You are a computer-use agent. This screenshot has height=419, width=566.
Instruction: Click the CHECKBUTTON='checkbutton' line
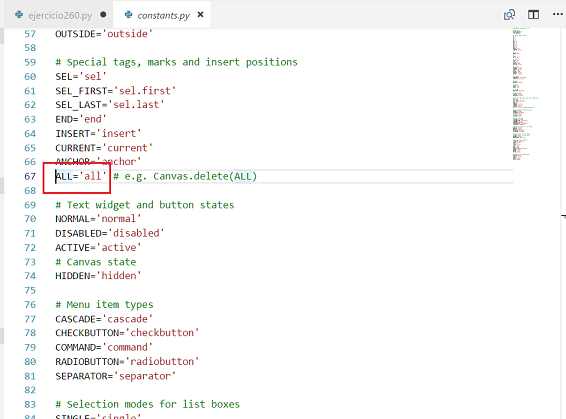(x=127, y=333)
